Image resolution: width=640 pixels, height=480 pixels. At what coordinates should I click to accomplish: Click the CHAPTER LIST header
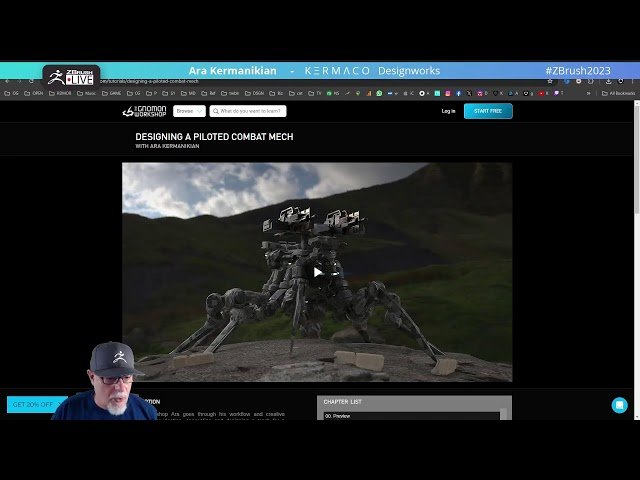click(342, 402)
